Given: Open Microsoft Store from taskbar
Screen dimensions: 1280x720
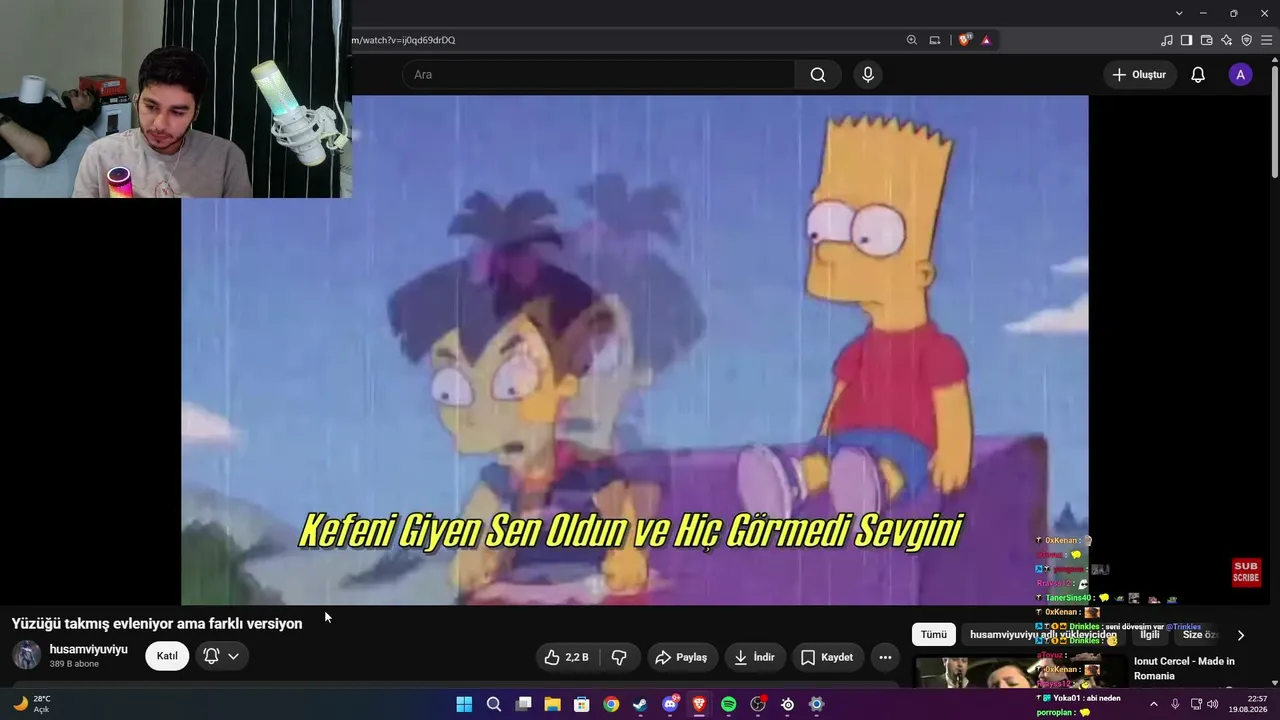Looking at the screenshot, I should pyautogui.click(x=582, y=704).
